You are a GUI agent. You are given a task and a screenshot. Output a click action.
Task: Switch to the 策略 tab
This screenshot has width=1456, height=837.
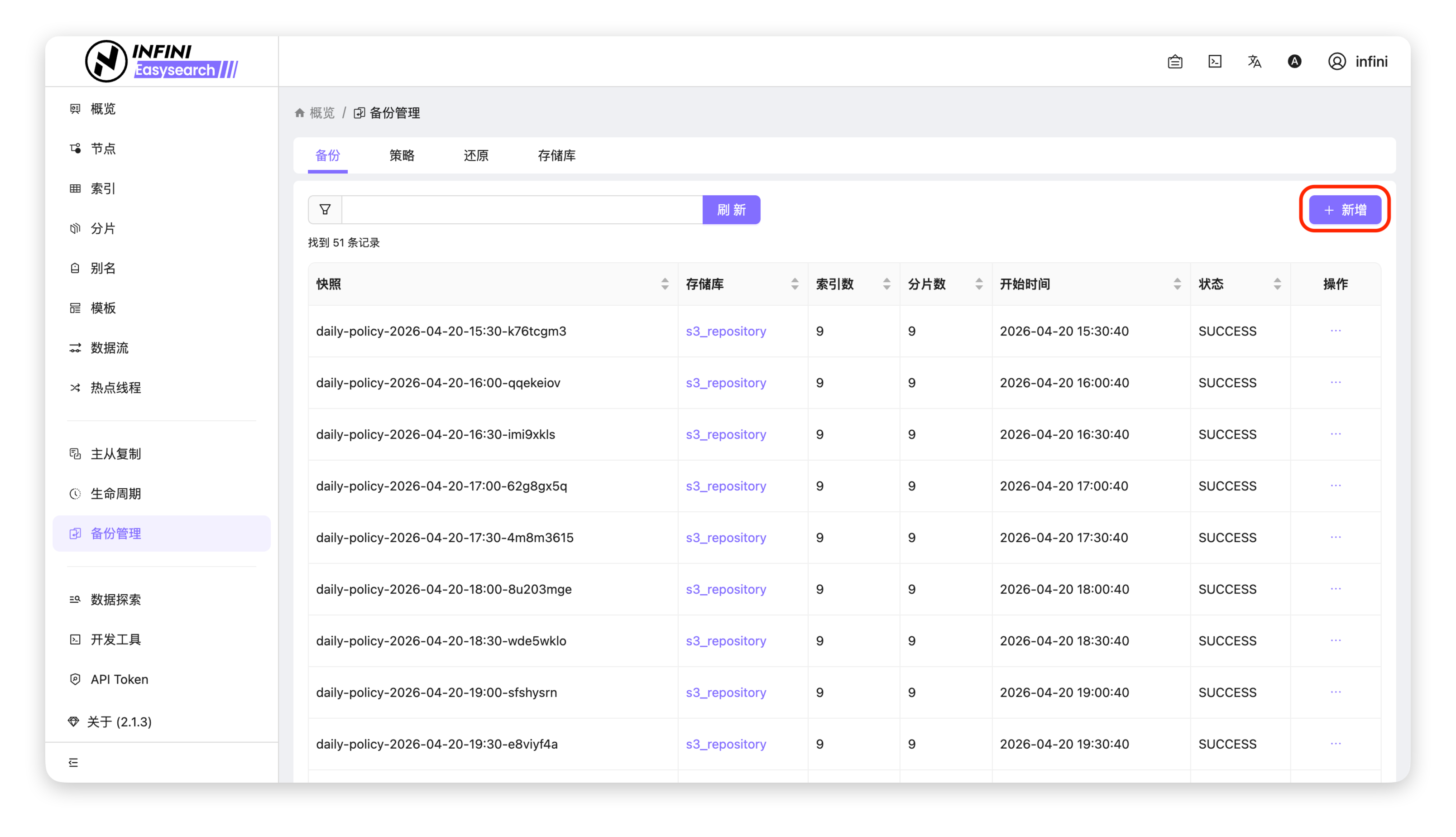click(402, 155)
